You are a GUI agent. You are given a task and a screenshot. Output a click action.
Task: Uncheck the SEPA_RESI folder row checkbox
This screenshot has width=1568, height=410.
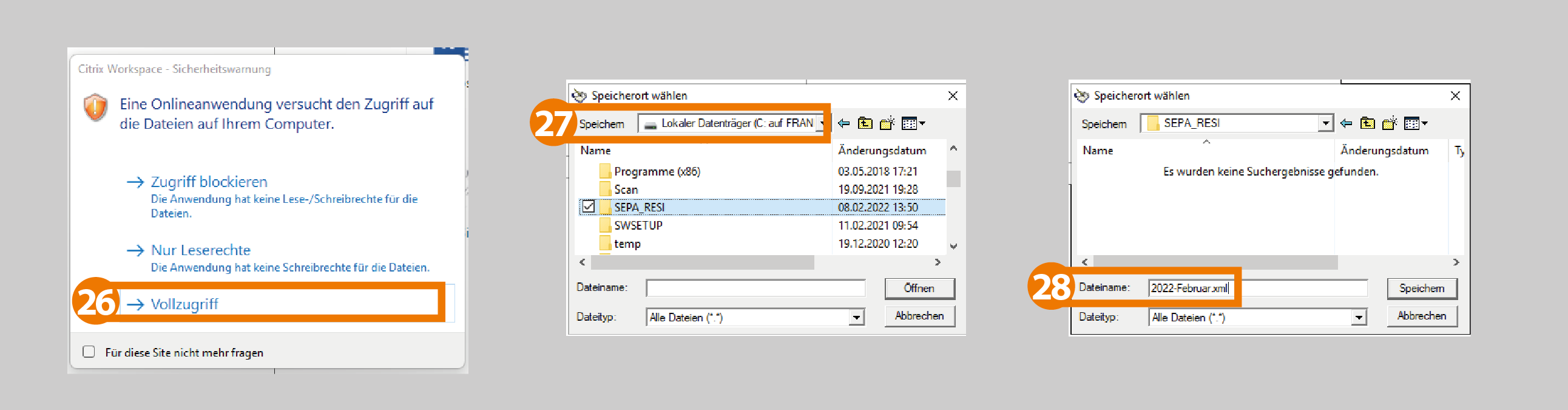tap(588, 207)
